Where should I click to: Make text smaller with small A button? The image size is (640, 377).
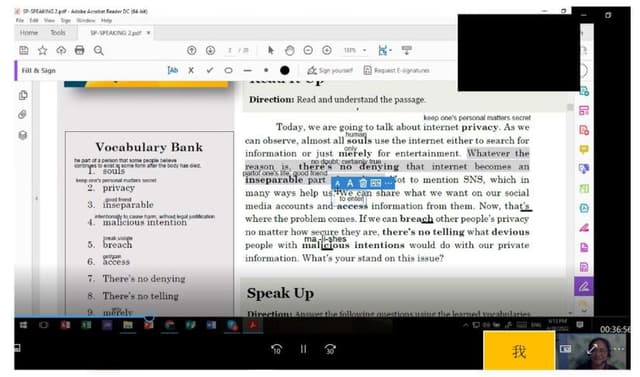pyautogui.click(x=338, y=184)
